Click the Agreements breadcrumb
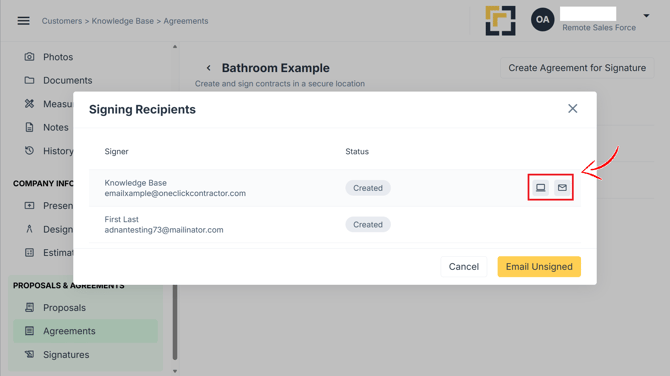This screenshot has width=670, height=376. (186, 21)
